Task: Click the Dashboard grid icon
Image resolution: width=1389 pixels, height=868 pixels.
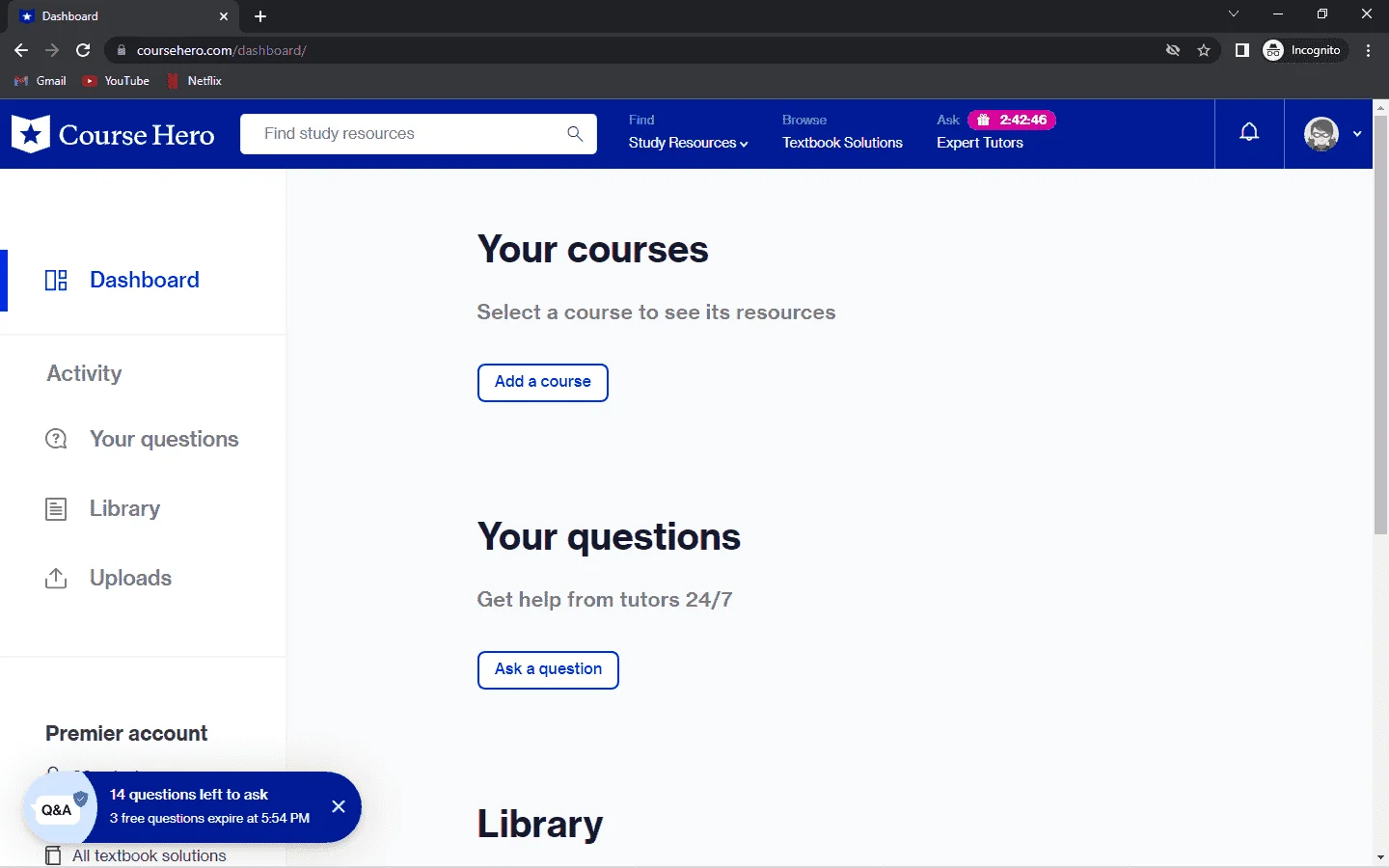Action: [x=56, y=281]
